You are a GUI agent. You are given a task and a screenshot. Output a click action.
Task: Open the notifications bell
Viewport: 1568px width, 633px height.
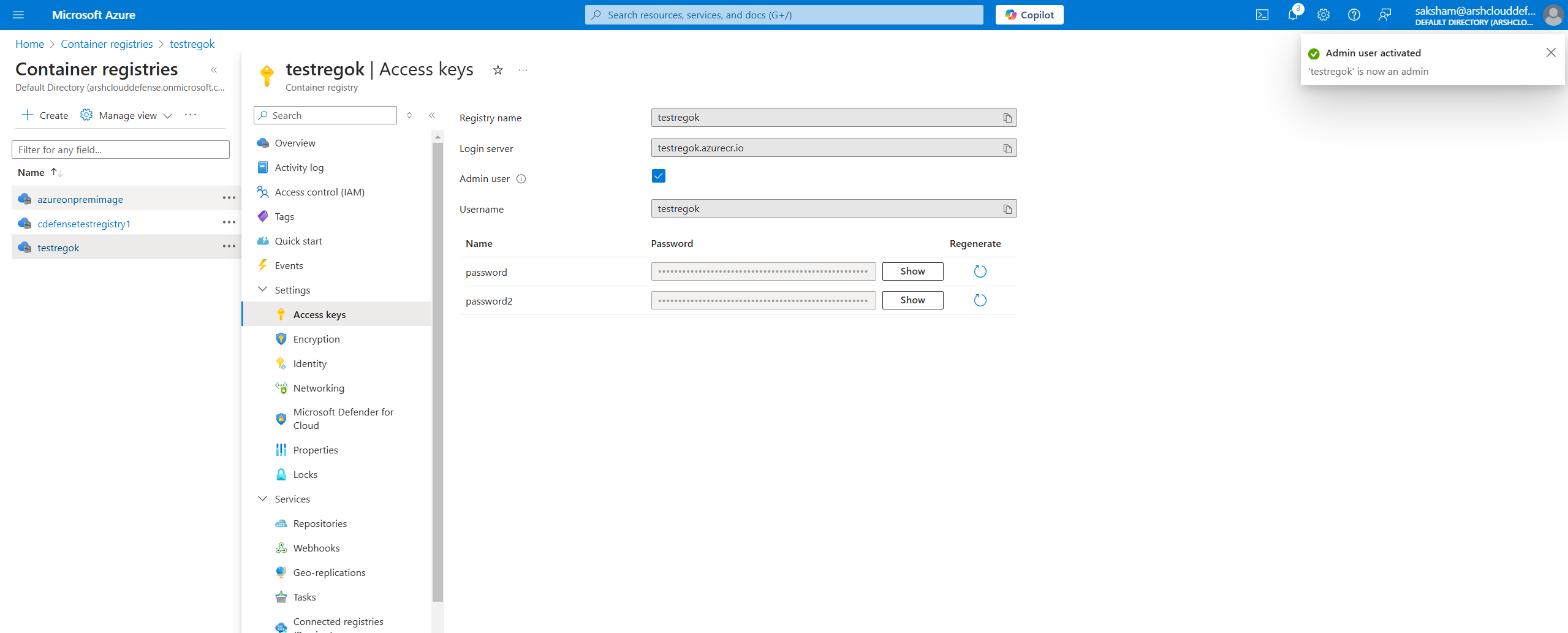click(1293, 15)
